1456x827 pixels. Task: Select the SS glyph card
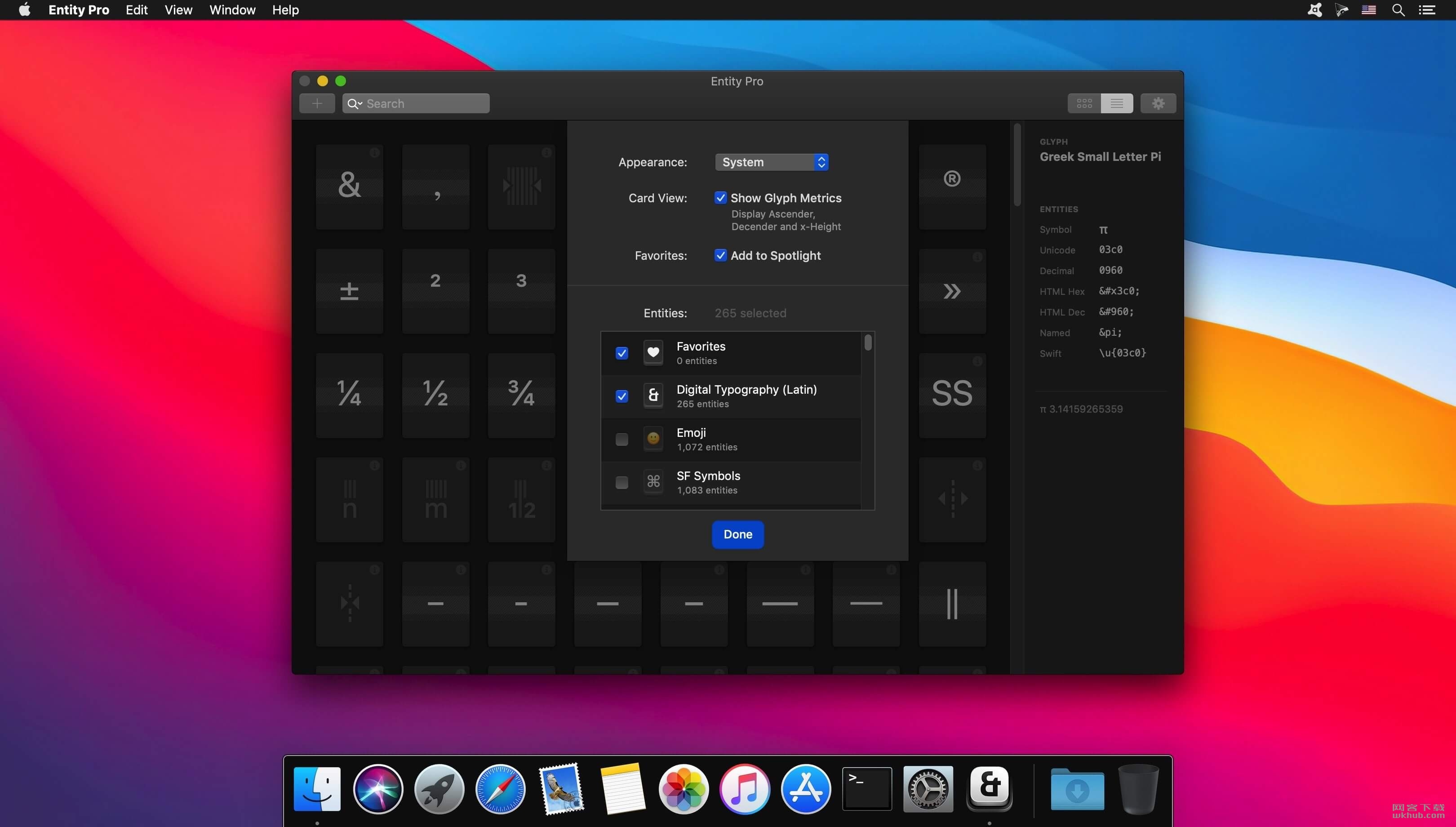pos(952,396)
